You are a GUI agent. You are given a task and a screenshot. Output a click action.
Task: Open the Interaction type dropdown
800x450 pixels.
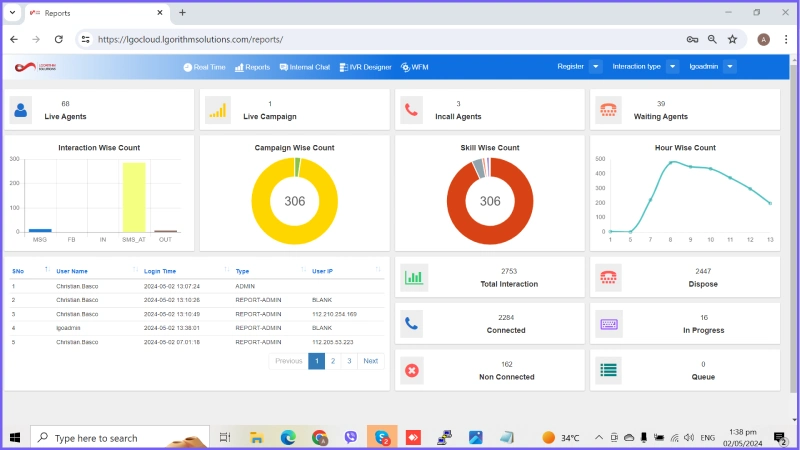pos(671,67)
